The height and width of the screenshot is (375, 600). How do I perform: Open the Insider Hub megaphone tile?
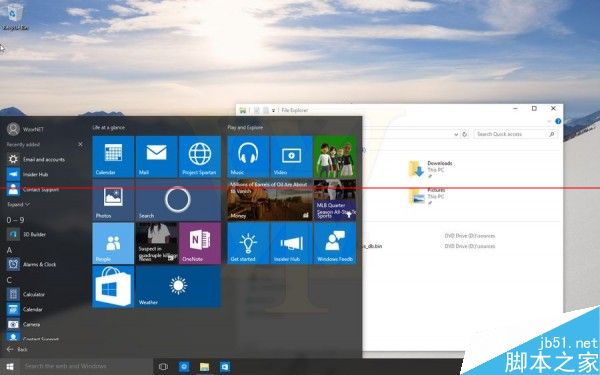click(291, 243)
